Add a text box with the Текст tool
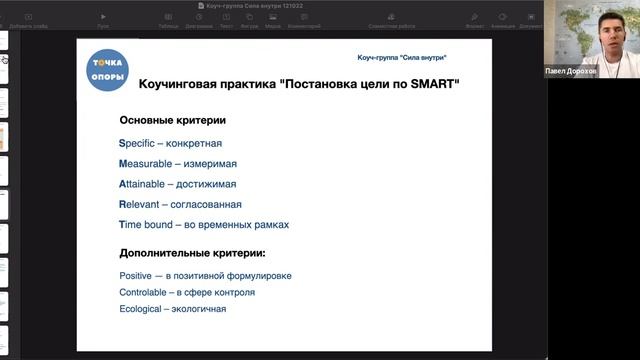The width and height of the screenshot is (640, 360). click(x=226, y=17)
